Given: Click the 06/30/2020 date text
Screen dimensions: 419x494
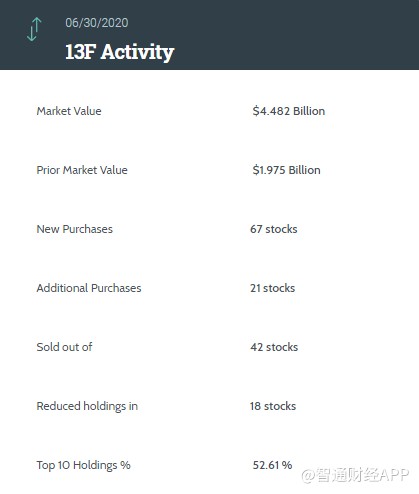Looking at the screenshot, I should coord(97,23).
